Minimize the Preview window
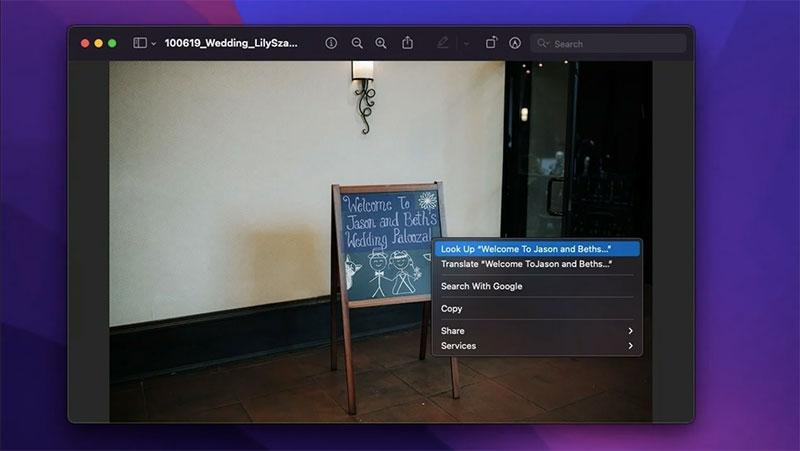 (x=98, y=43)
